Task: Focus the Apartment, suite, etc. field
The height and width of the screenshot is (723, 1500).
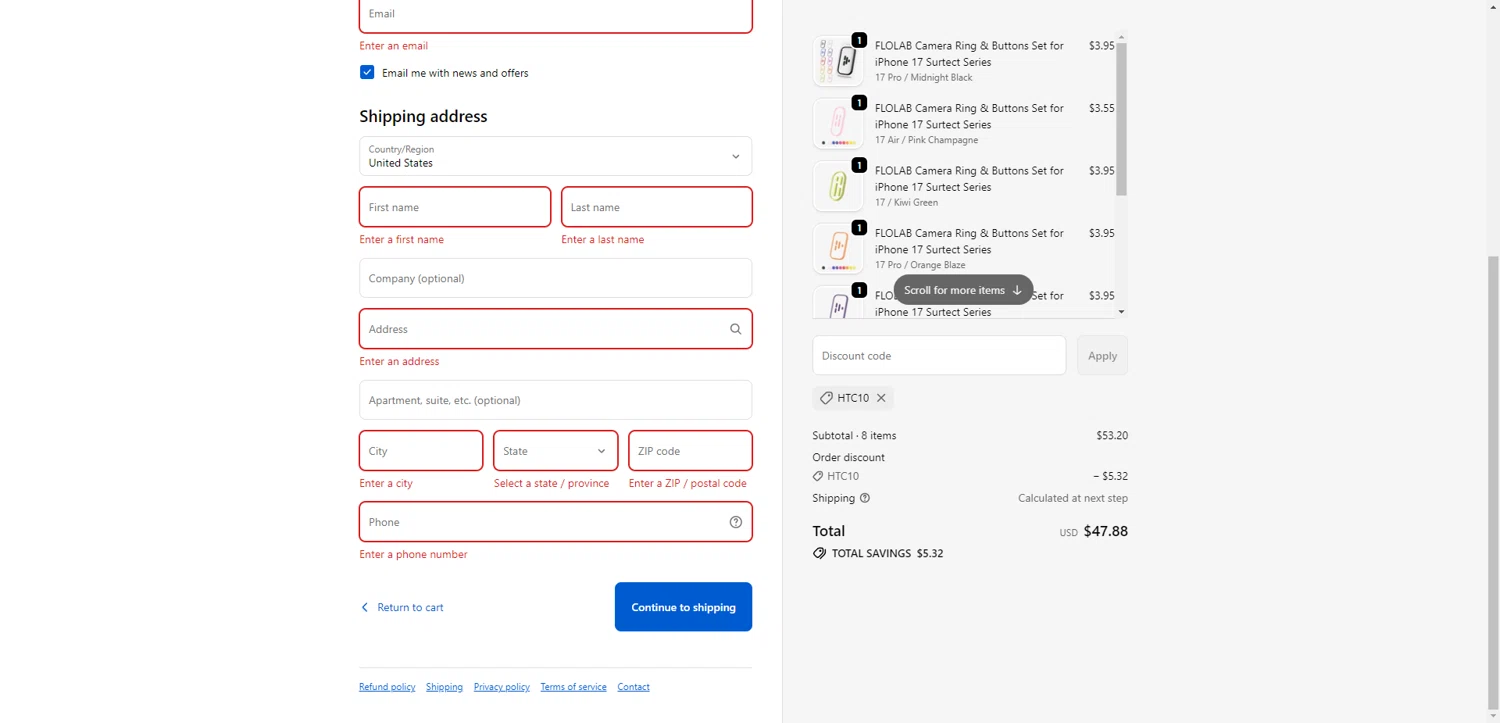Action: (556, 400)
